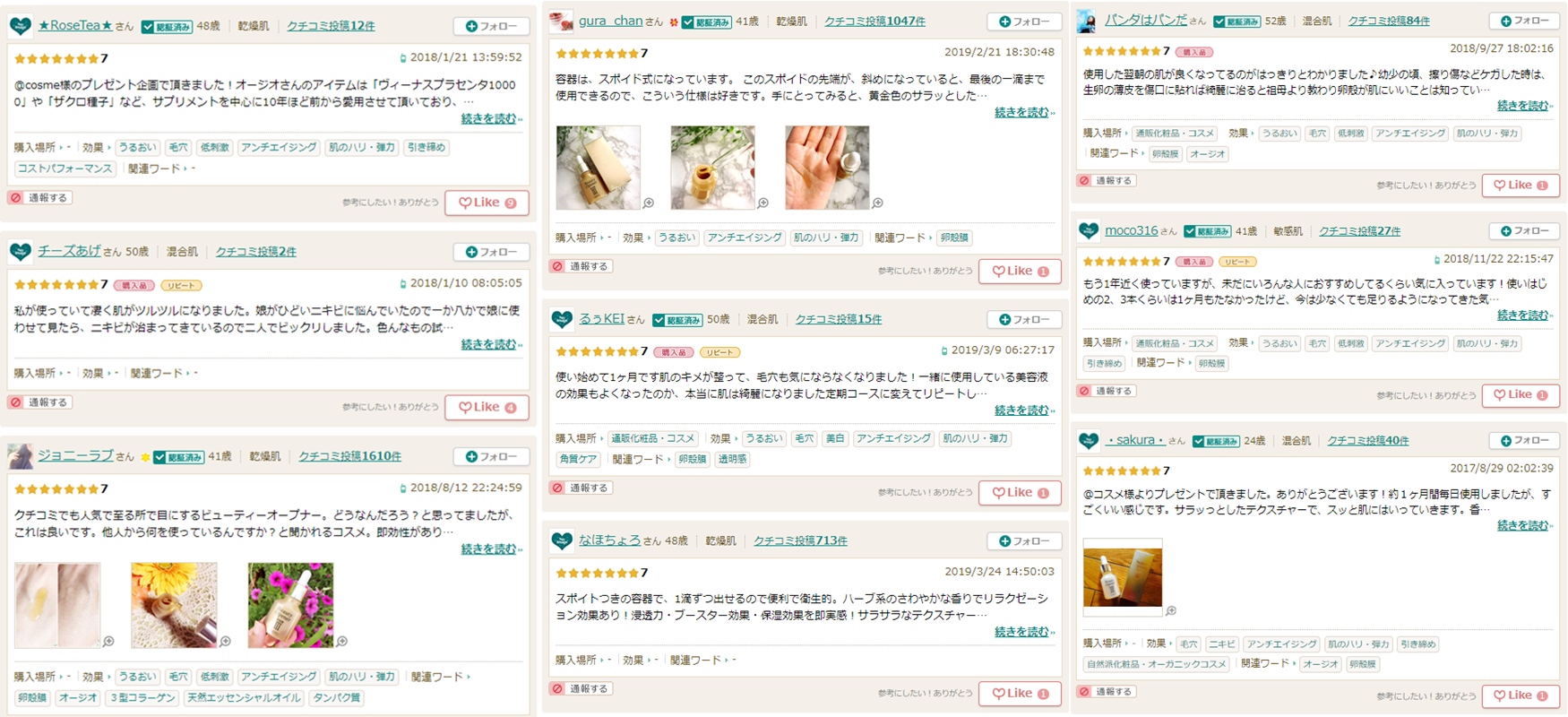Click the heart avatar beside ★RoseTea★
The image size is (1568, 717).
click(21, 26)
